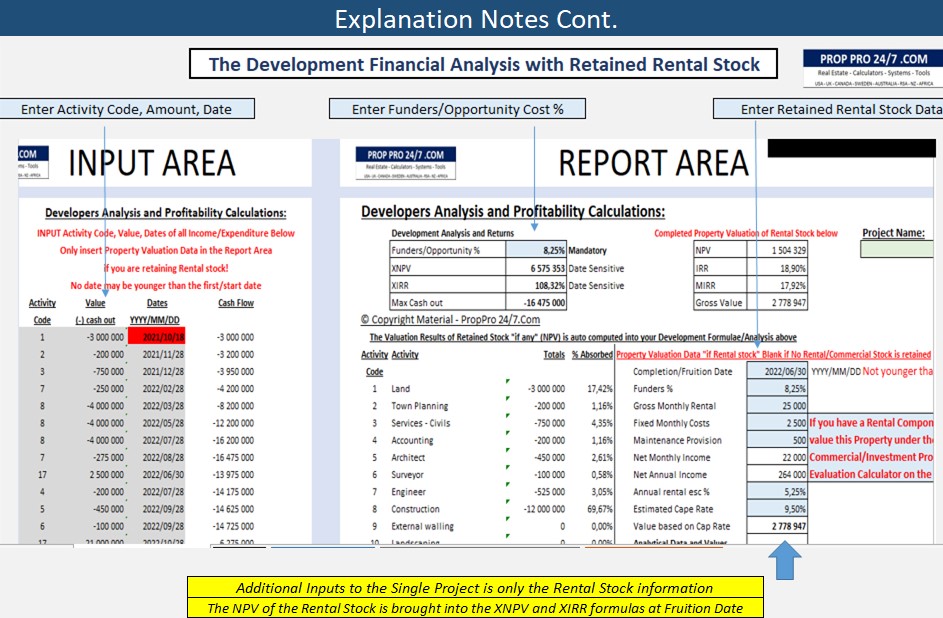Screen dimensions: 943x618
Task: Click the PROP PRO 24/7 .COM logo at top right
Action: (873, 69)
